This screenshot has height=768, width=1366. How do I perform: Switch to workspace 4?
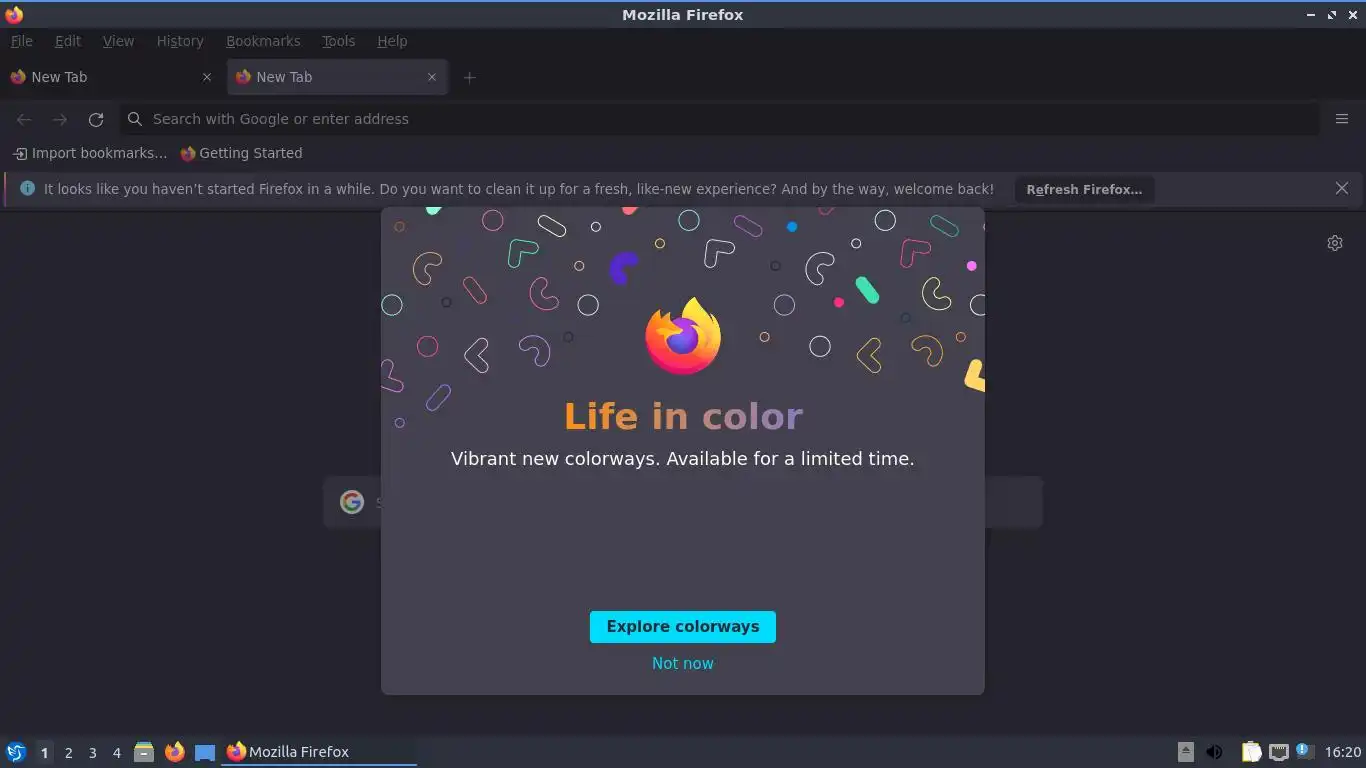click(116, 752)
